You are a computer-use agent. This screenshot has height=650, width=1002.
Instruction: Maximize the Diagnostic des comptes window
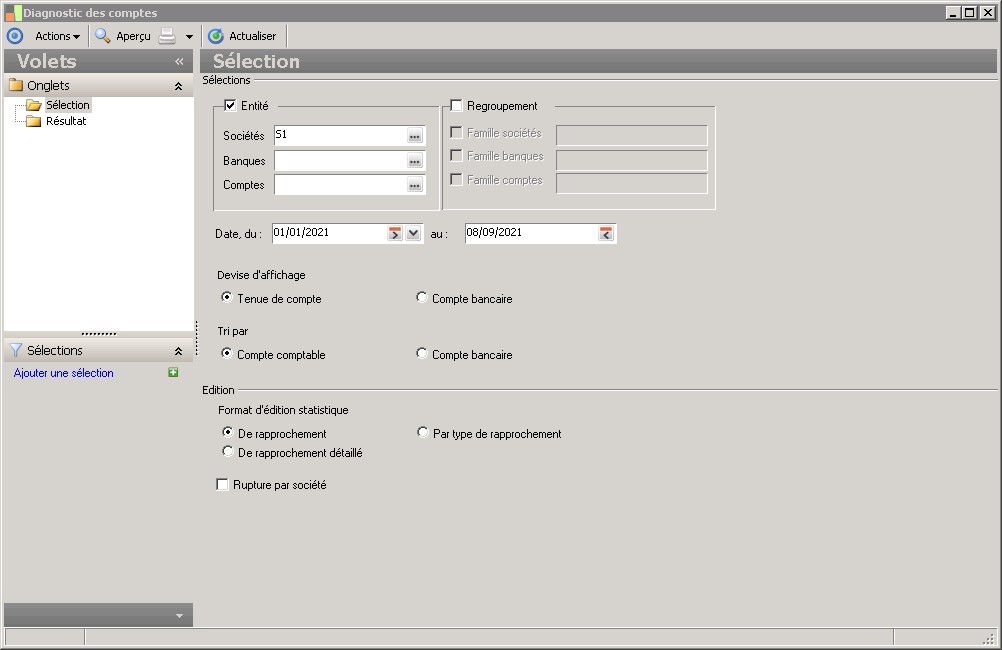coord(969,12)
